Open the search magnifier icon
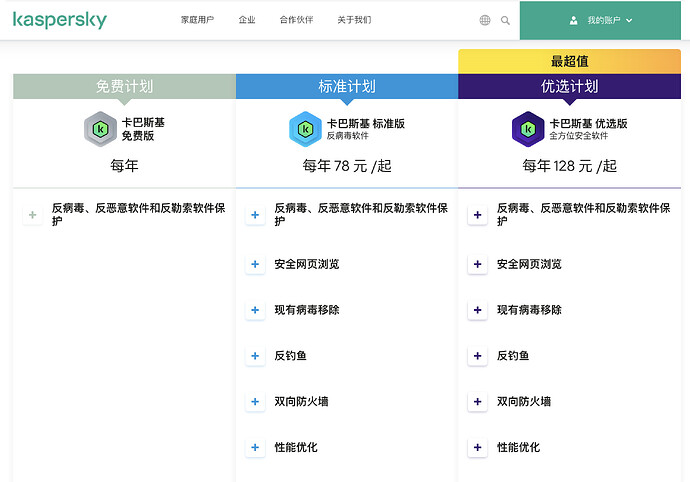690x482 pixels. [x=505, y=20]
